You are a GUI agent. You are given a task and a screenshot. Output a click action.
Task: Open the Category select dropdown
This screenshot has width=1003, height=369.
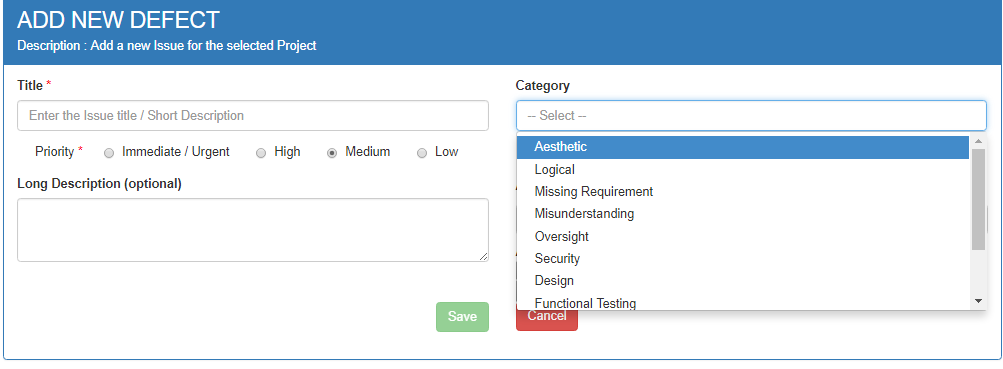tap(751, 116)
